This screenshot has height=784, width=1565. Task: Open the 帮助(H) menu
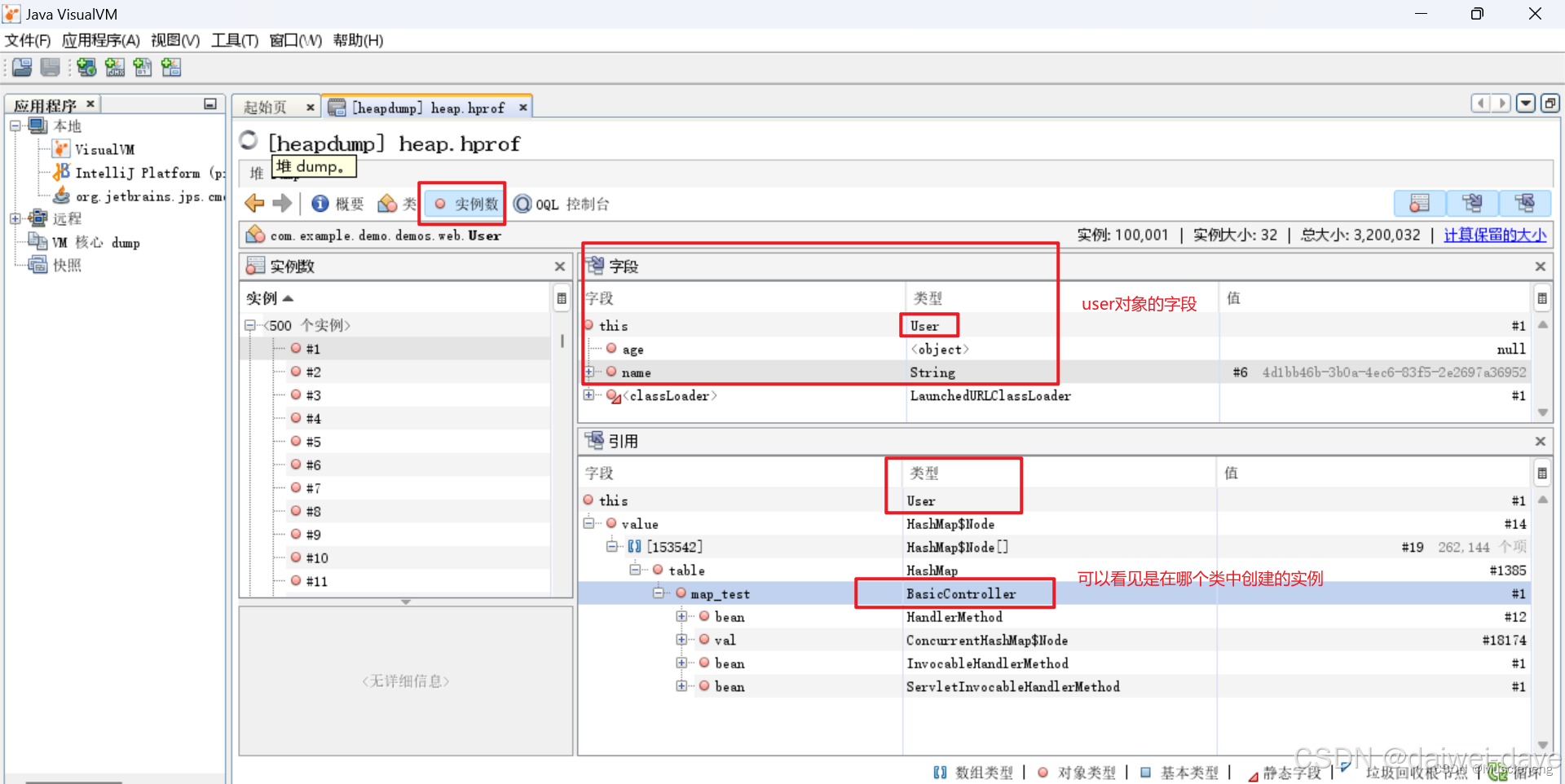[358, 40]
